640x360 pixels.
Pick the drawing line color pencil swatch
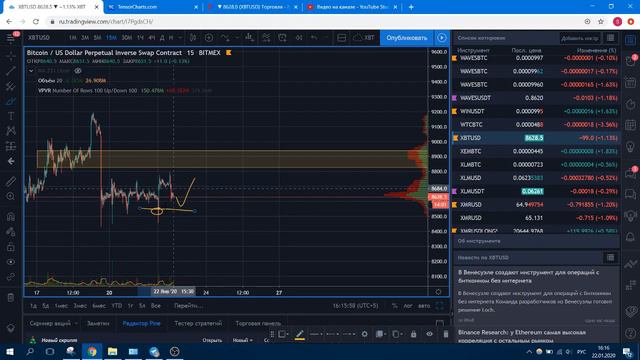(x=300, y=334)
